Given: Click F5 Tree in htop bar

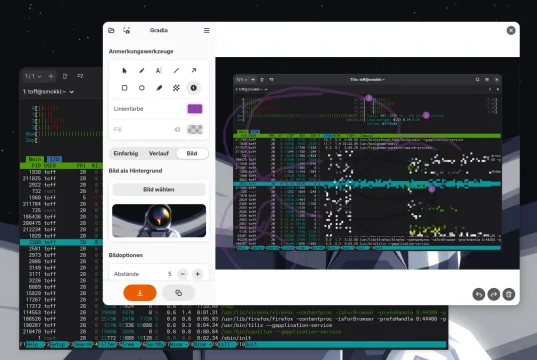Looking at the screenshot, I should click(x=129, y=344).
